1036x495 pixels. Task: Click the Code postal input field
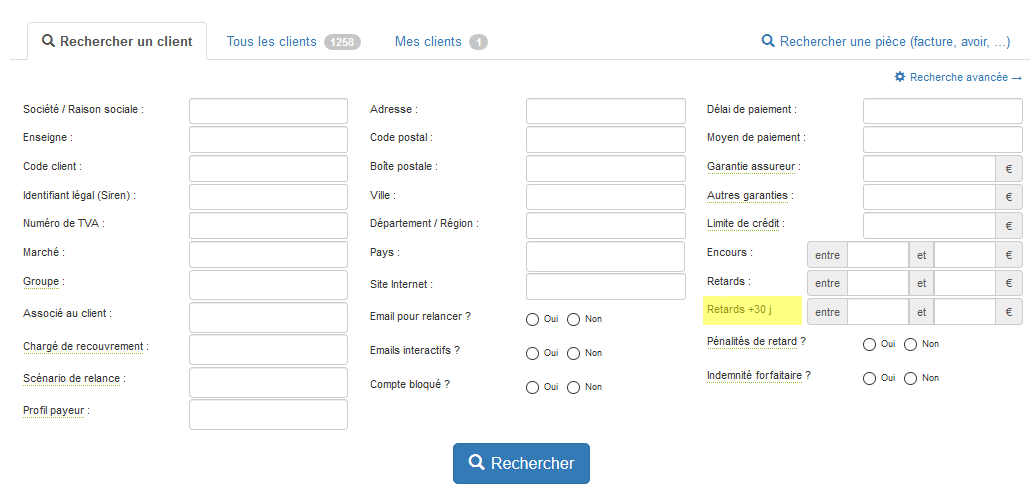(x=605, y=140)
